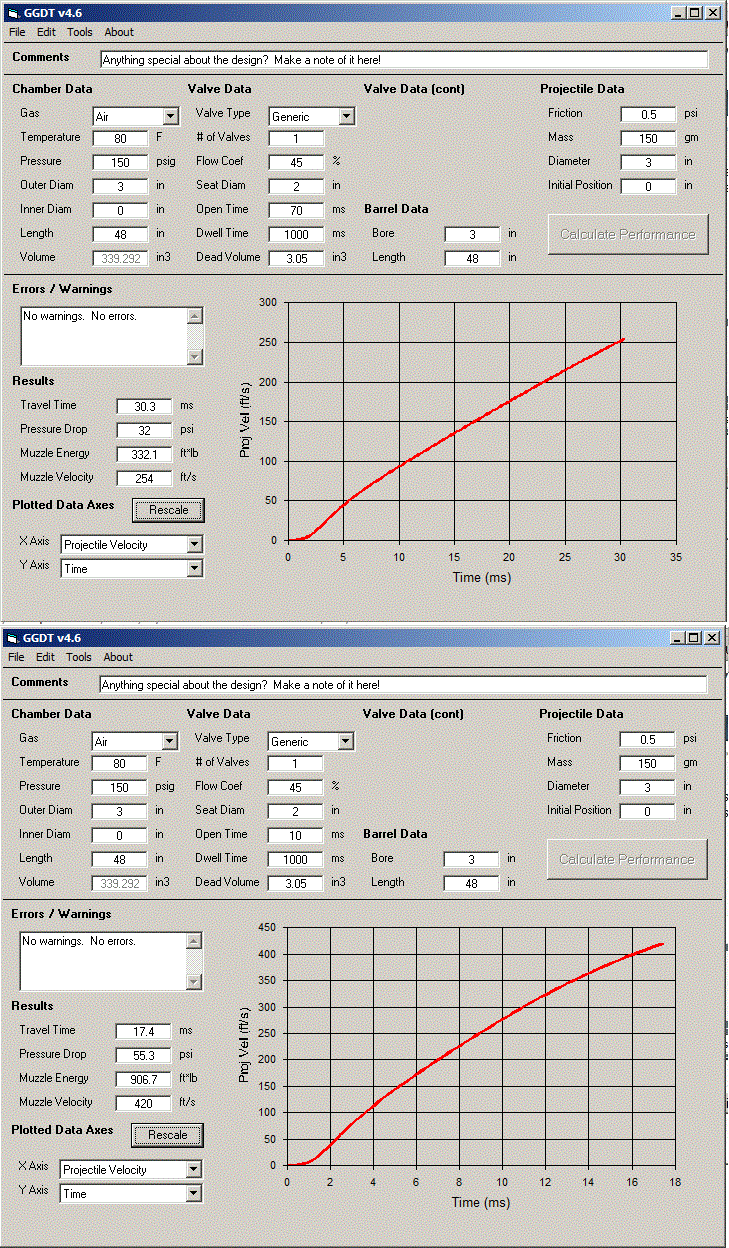Open the Gas dropdown in the top window
The width and height of the screenshot is (729, 1248).
click(170, 117)
